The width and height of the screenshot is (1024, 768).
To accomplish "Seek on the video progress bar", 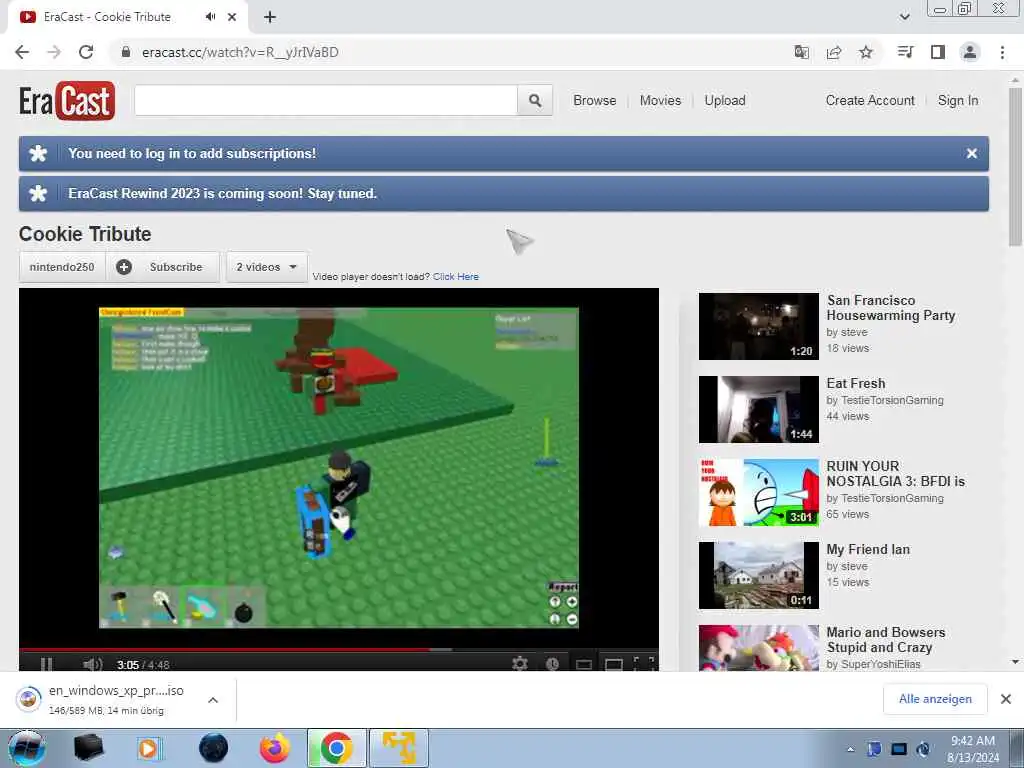I will (338, 650).
